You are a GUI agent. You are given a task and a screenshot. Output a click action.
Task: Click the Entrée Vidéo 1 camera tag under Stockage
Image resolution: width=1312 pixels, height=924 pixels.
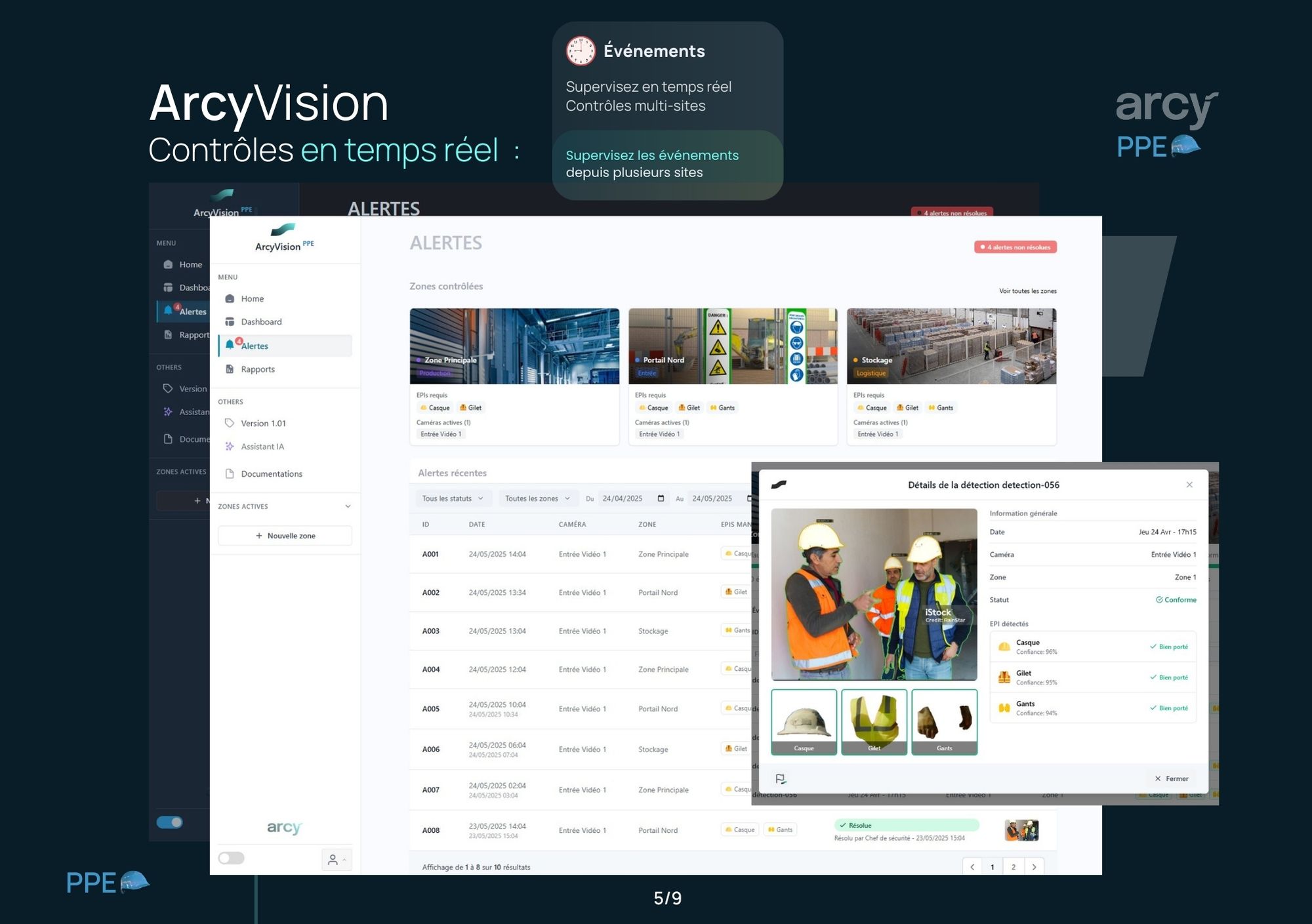click(x=878, y=434)
